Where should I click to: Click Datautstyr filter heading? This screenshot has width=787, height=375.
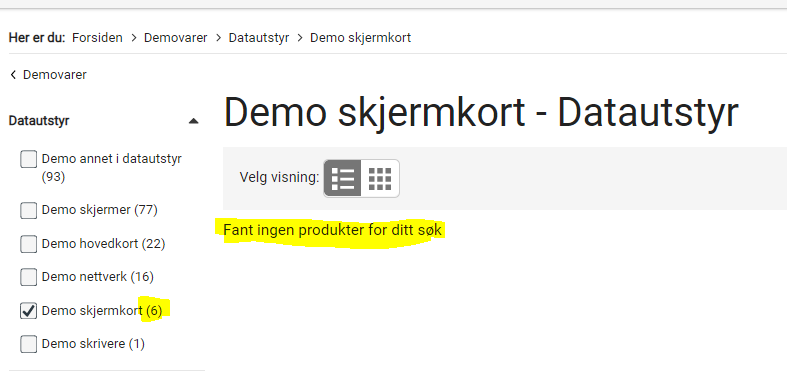click(x=39, y=121)
